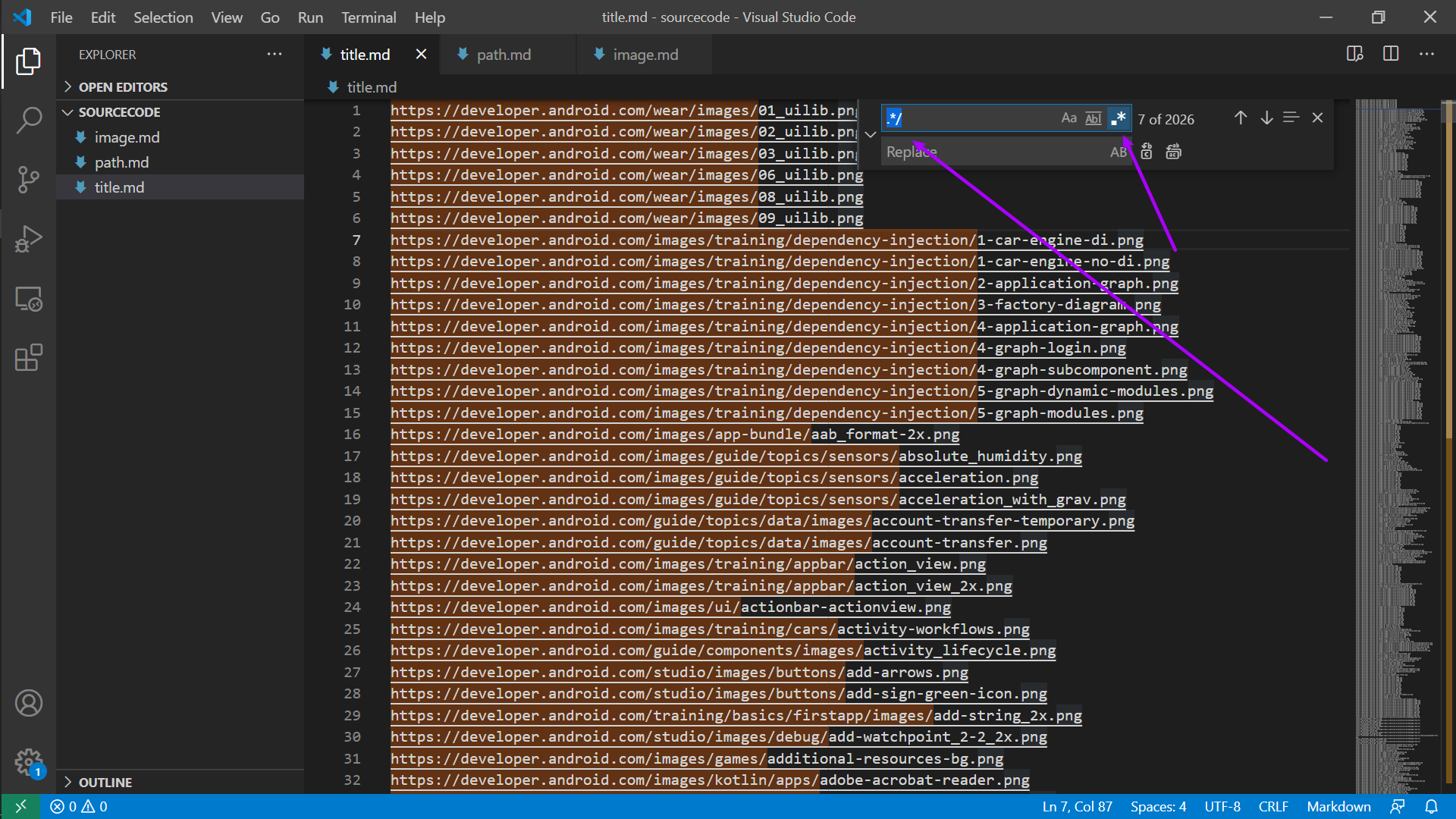Image resolution: width=1456 pixels, height=819 pixels.
Task: Go to the next find match
Action: [1266, 118]
